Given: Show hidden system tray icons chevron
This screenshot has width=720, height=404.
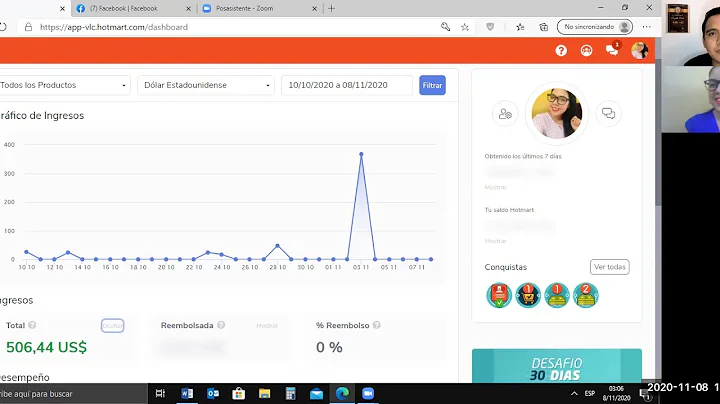Looking at the screenshot, I should click(x=574, y=393).
